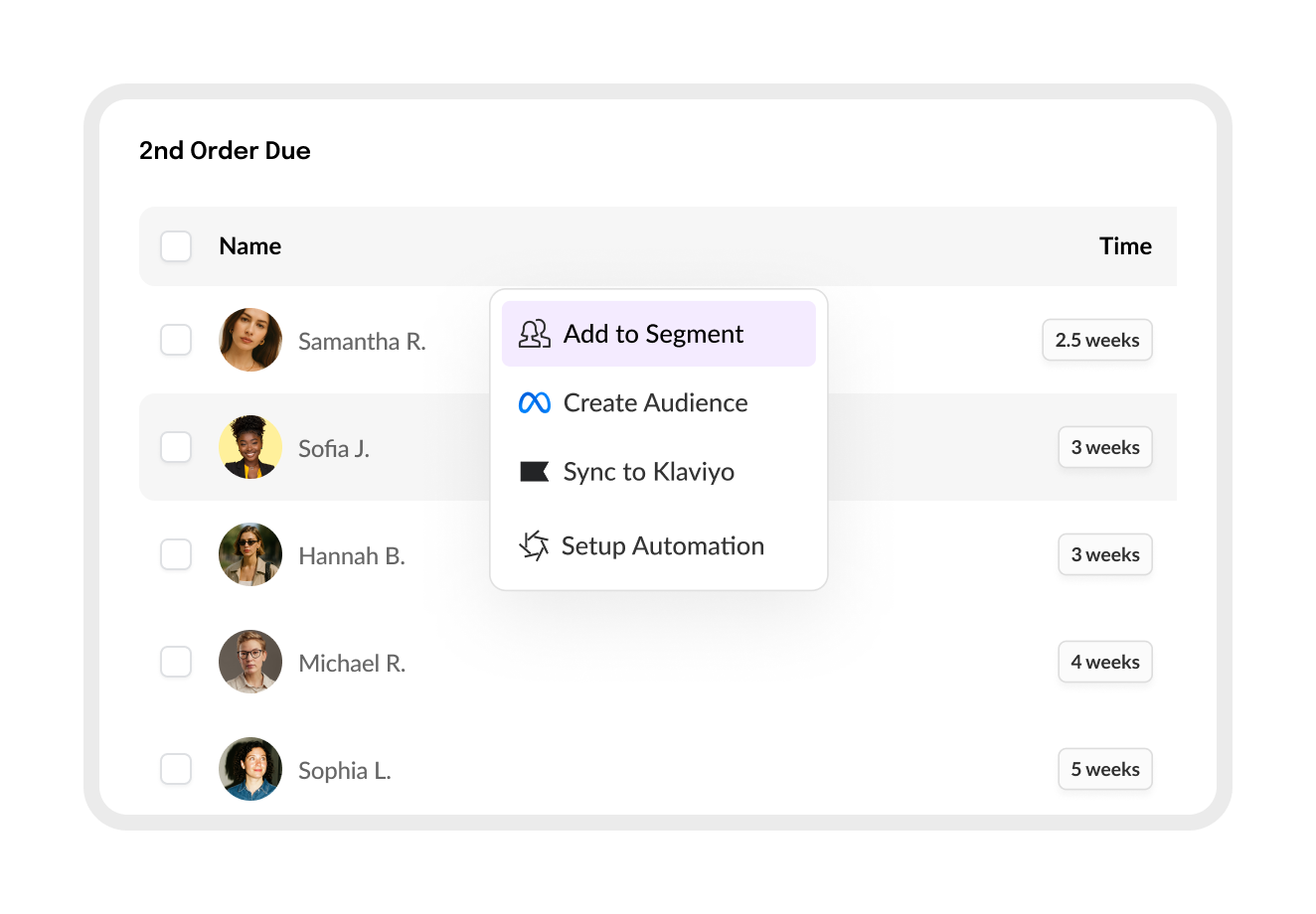Screen dimensions: 1316x914
Task: Click the Setup Automation gear icon
Action: pyautogui.click(x=534, y=545)
